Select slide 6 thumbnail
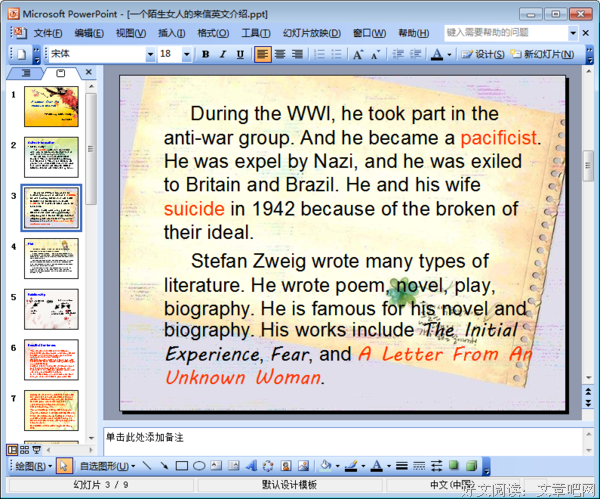The width and height of the screenshot is (600, 499). (x=51, y=360)
